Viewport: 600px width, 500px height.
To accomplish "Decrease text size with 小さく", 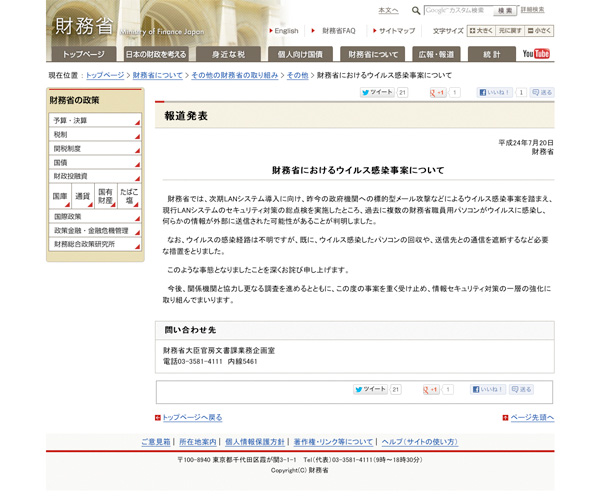I will pyautogui.click(x=539, y=31).
